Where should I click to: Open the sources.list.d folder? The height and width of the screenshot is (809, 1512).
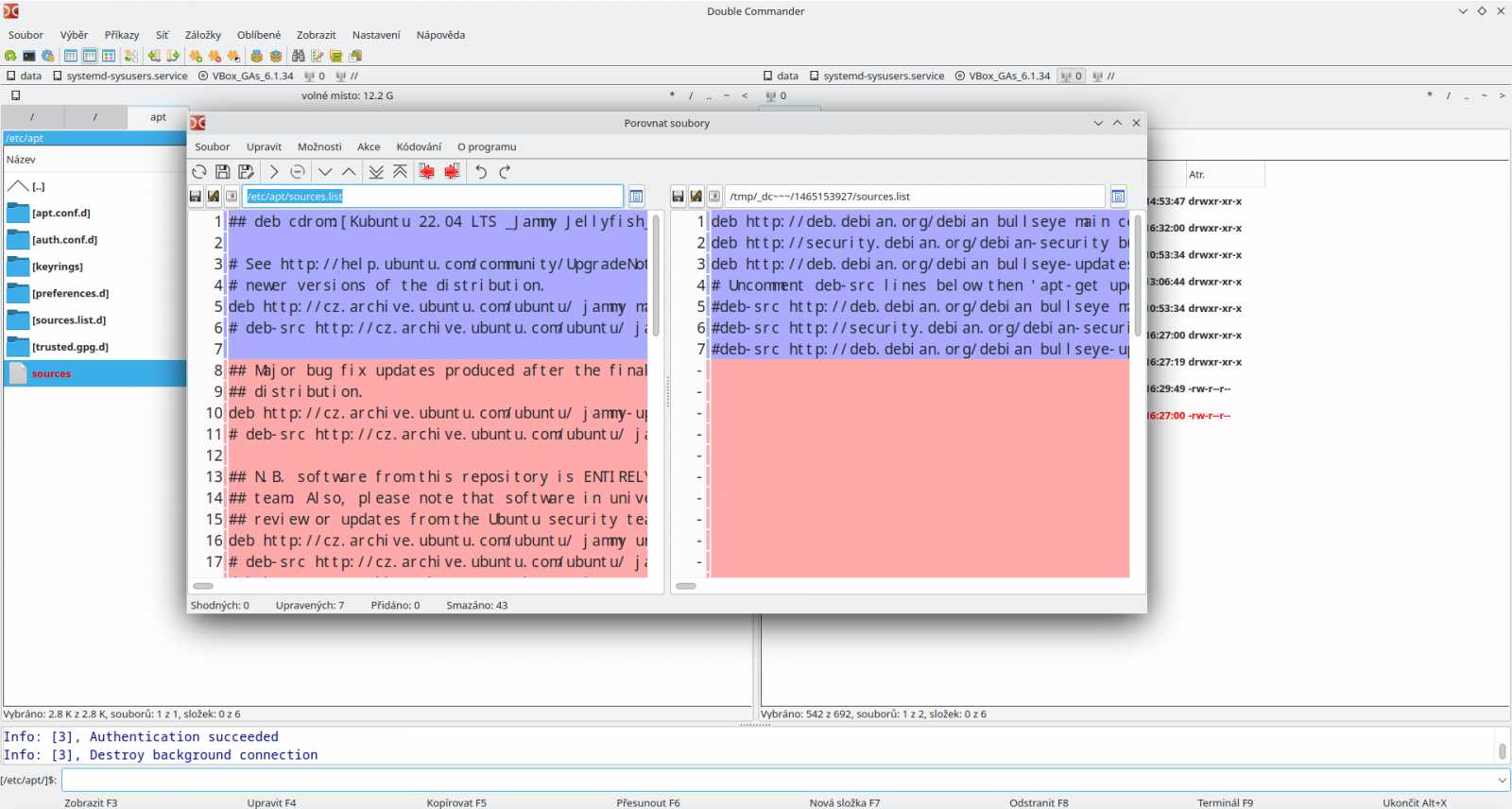(69, 320)
